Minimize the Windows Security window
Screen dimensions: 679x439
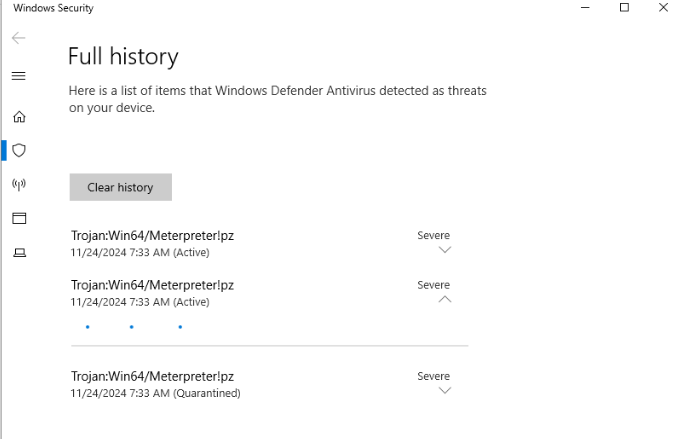pyautogui.click(x=585, y=8)
